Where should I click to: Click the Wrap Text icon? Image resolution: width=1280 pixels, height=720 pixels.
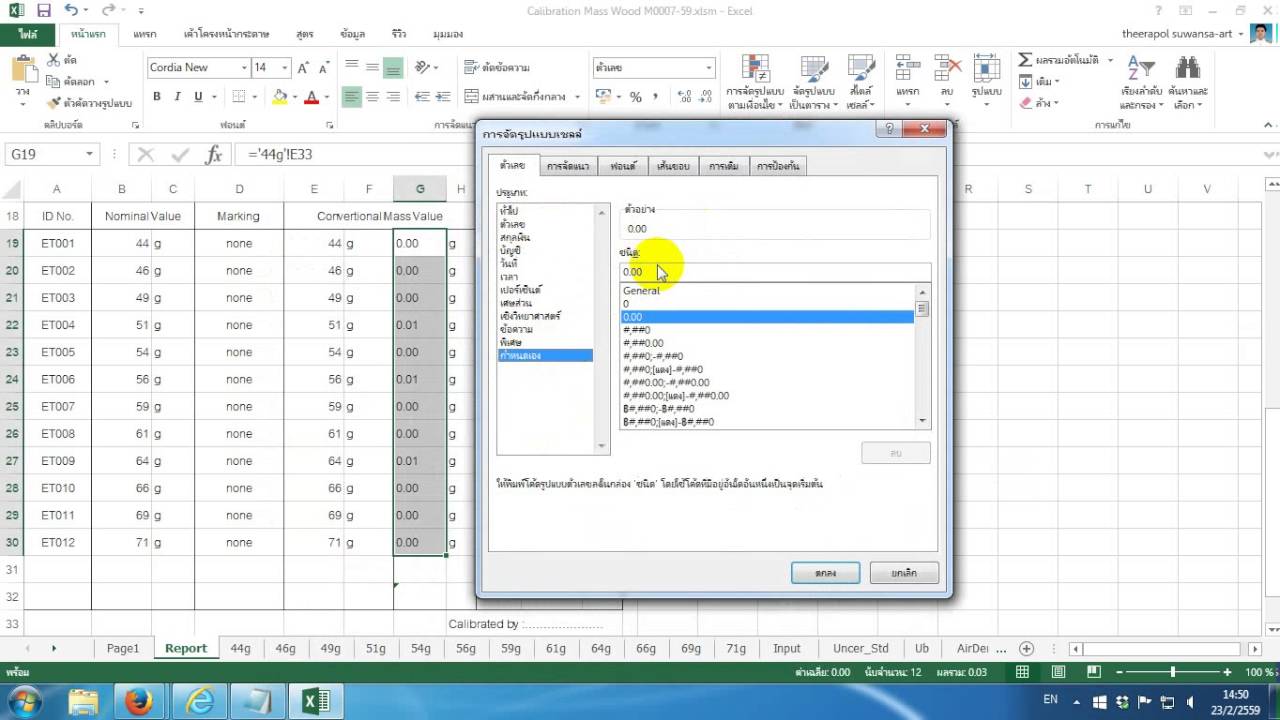pos(473,67)
